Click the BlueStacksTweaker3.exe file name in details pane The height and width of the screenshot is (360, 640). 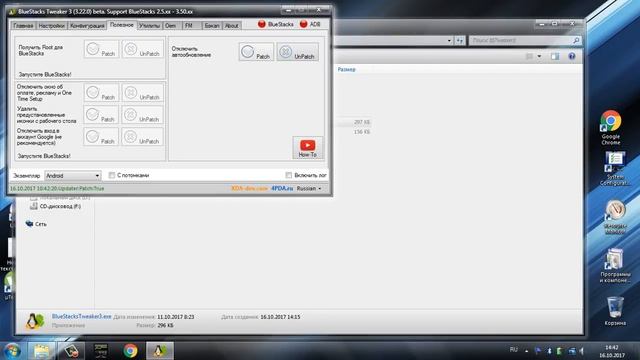tap(82, 316)
